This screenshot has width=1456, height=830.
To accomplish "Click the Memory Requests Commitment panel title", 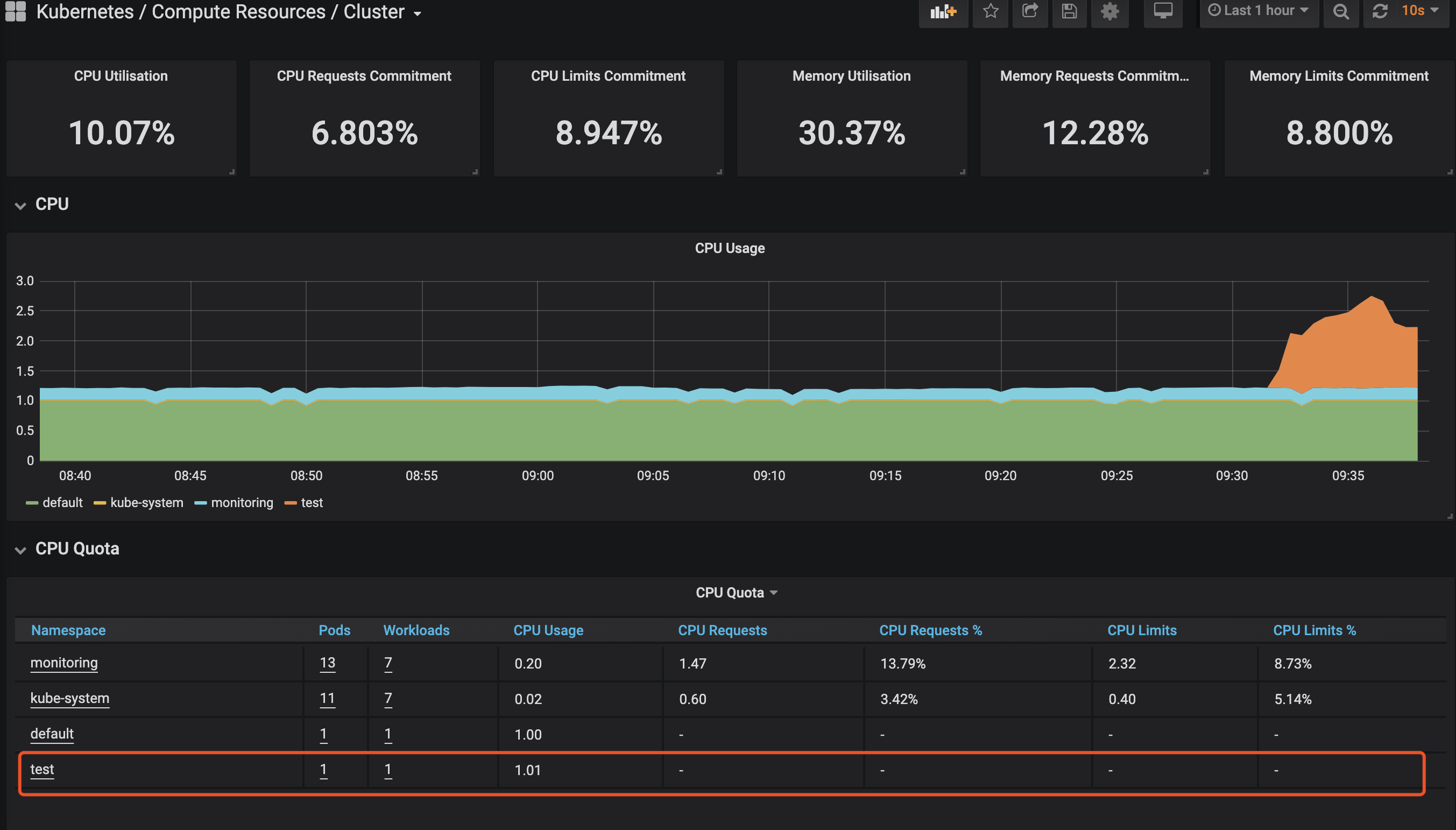I will pos(1095,76).
